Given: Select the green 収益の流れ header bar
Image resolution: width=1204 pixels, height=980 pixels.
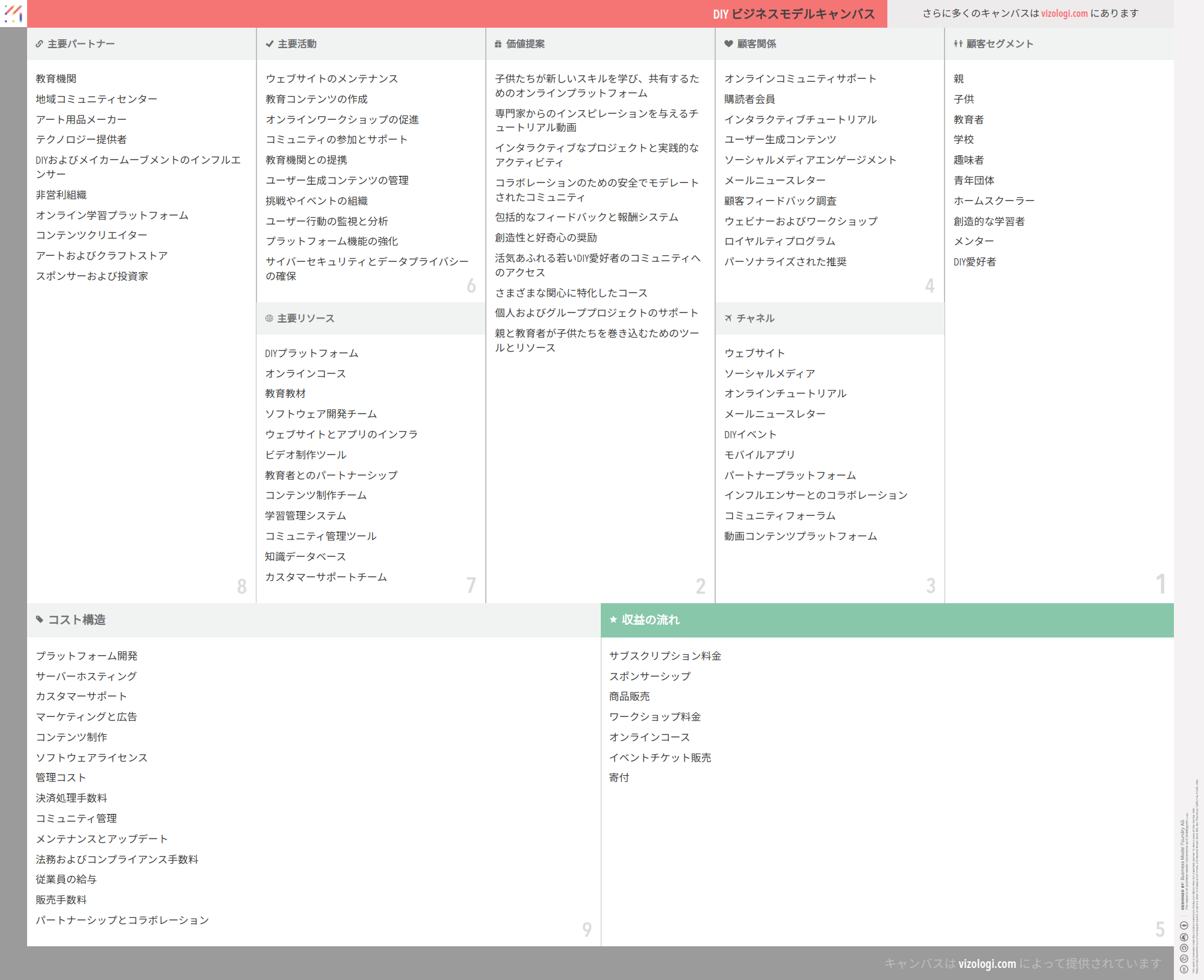Looking at the screenshot, I should (887, 620).
